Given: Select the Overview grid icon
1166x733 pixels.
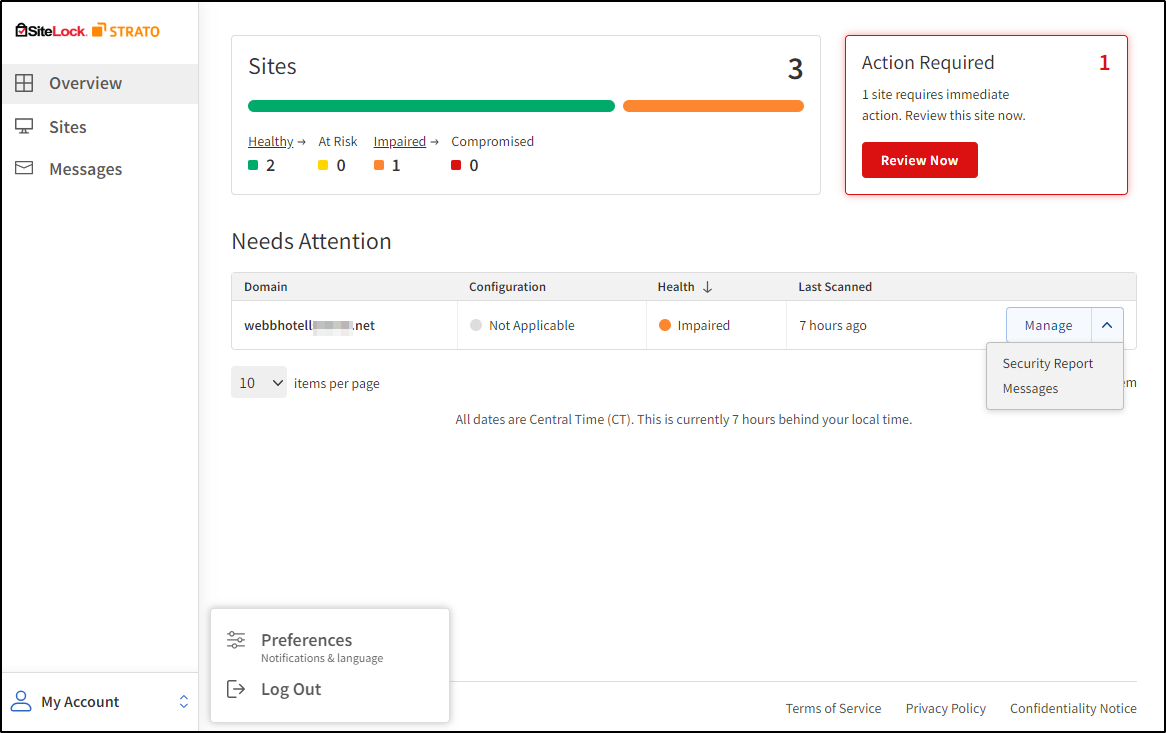Looking at the screenshot, I should (22, 83).
